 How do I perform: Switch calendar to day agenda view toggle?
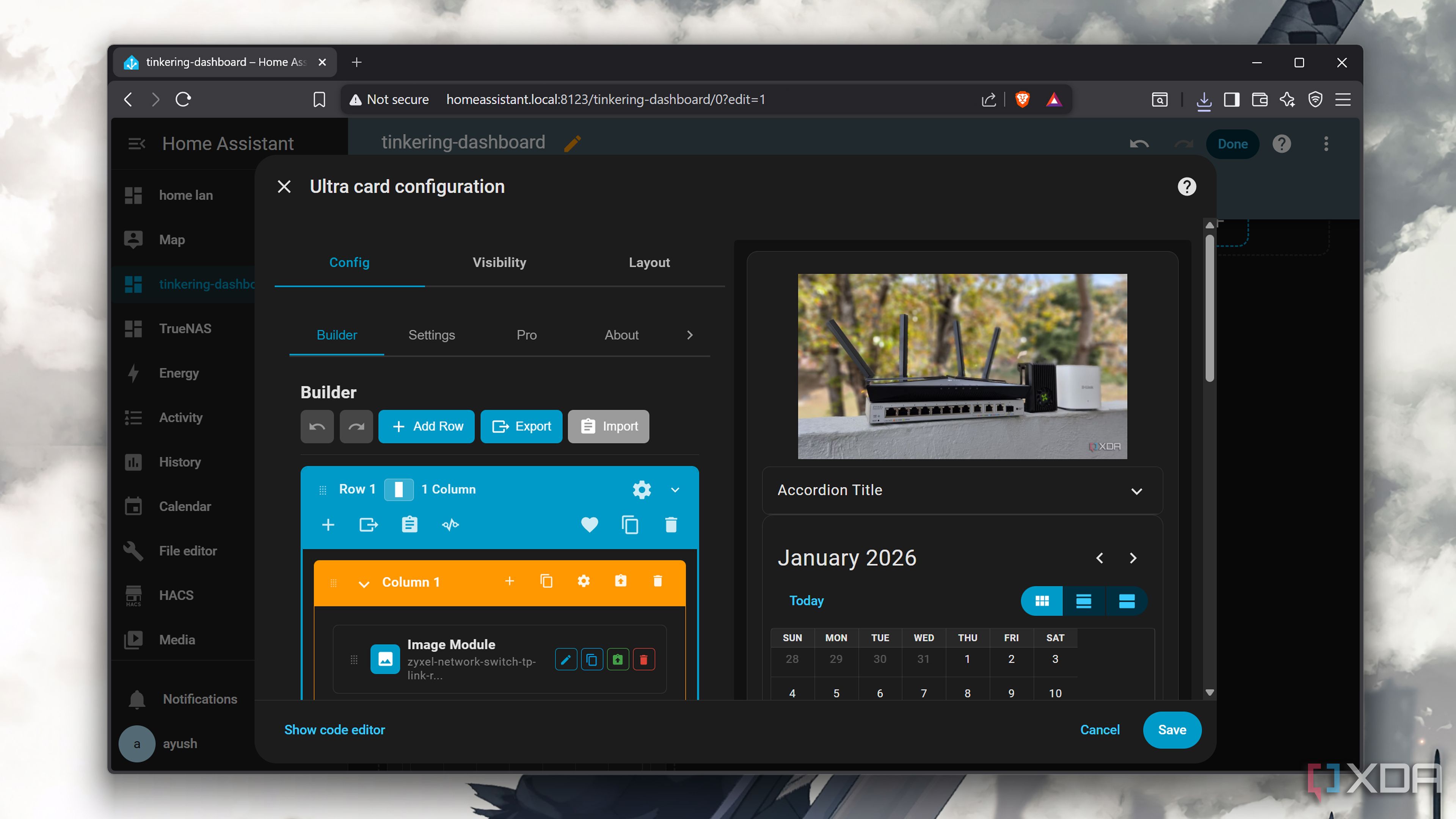tap(1127, 601)
